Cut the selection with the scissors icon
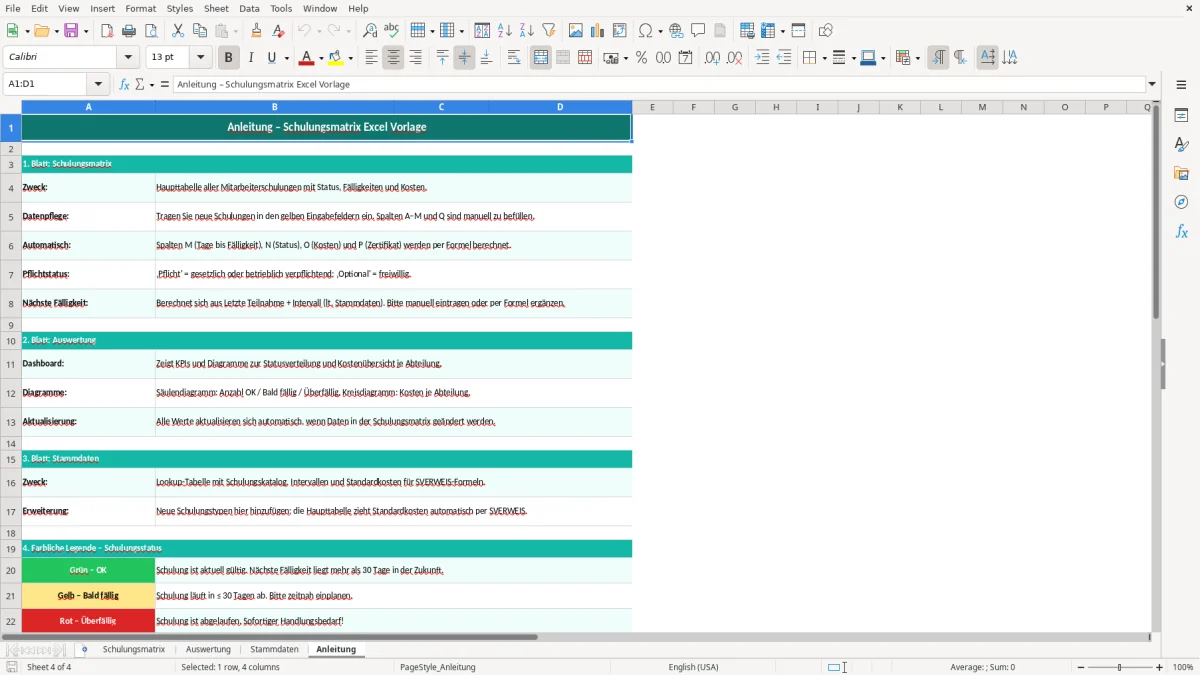 (x=178, y=31)
